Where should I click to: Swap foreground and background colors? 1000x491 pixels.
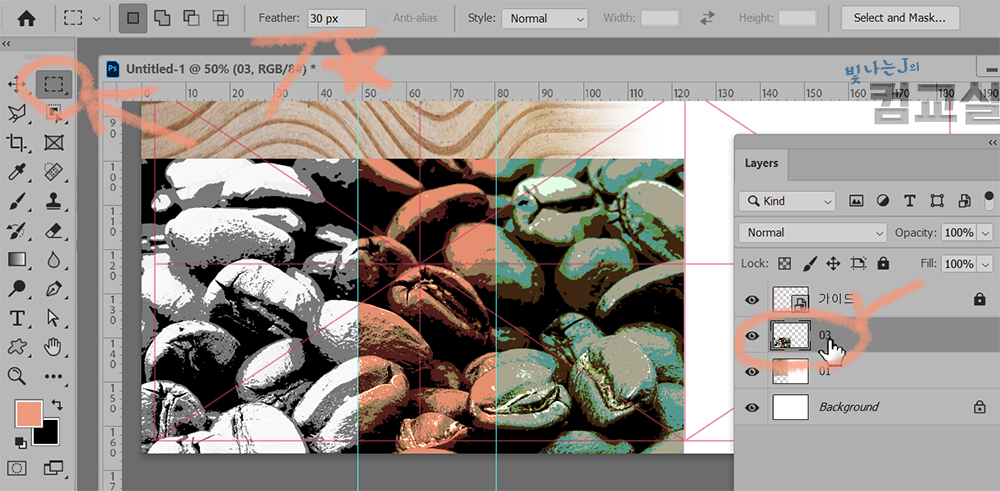point(57,404)
